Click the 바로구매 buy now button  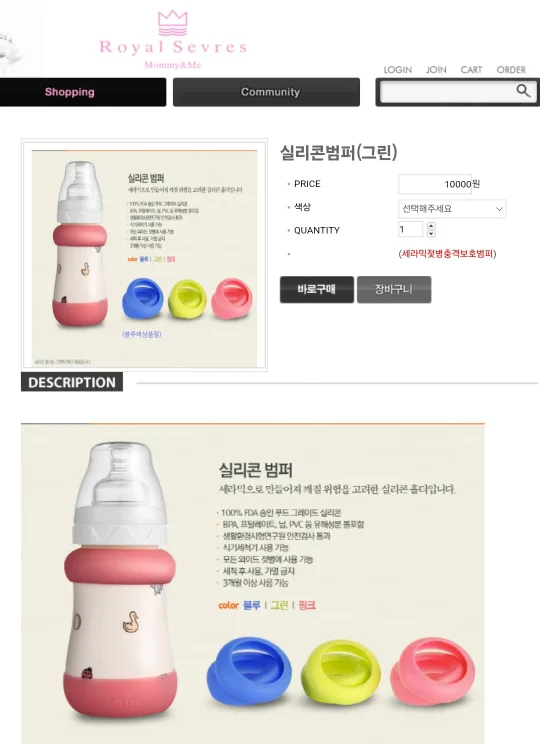click(x=317, y=289)
